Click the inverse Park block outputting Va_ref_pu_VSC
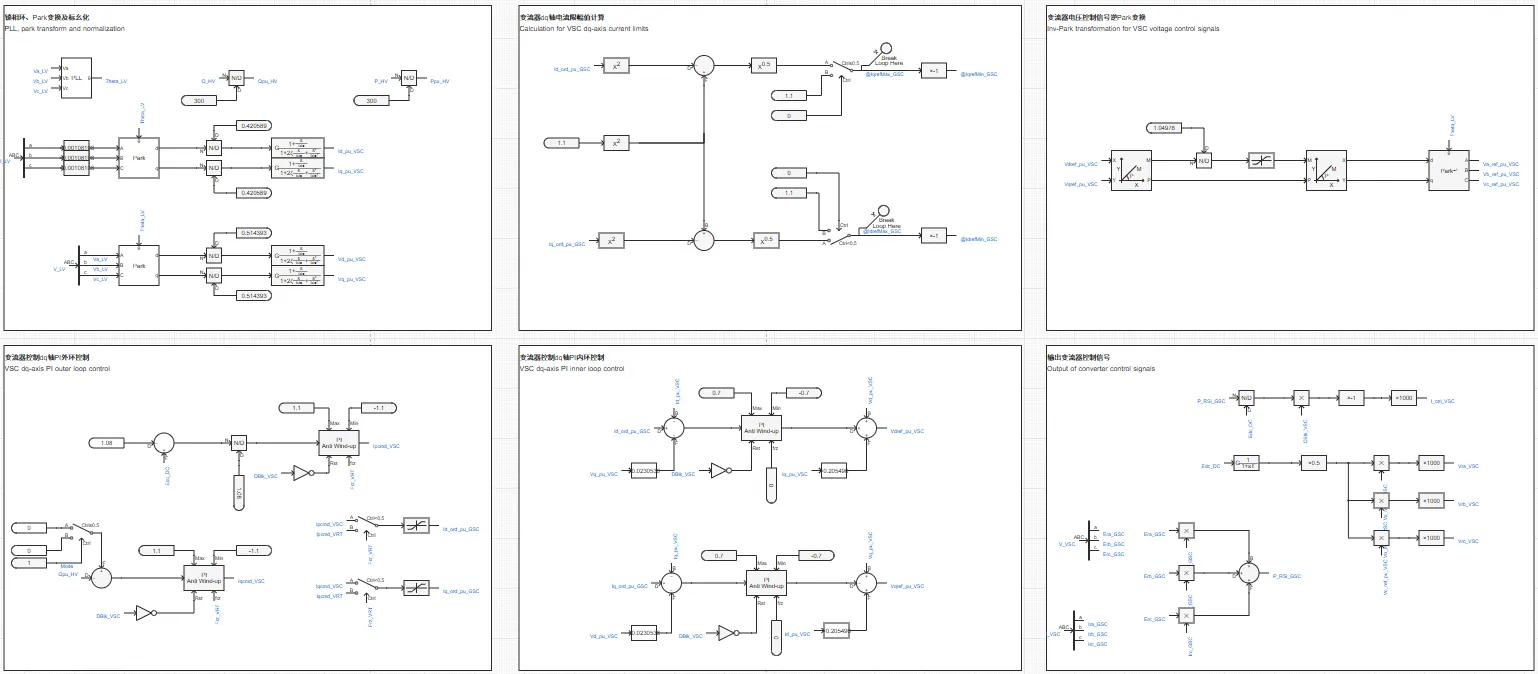 [x=1449, y=170]
